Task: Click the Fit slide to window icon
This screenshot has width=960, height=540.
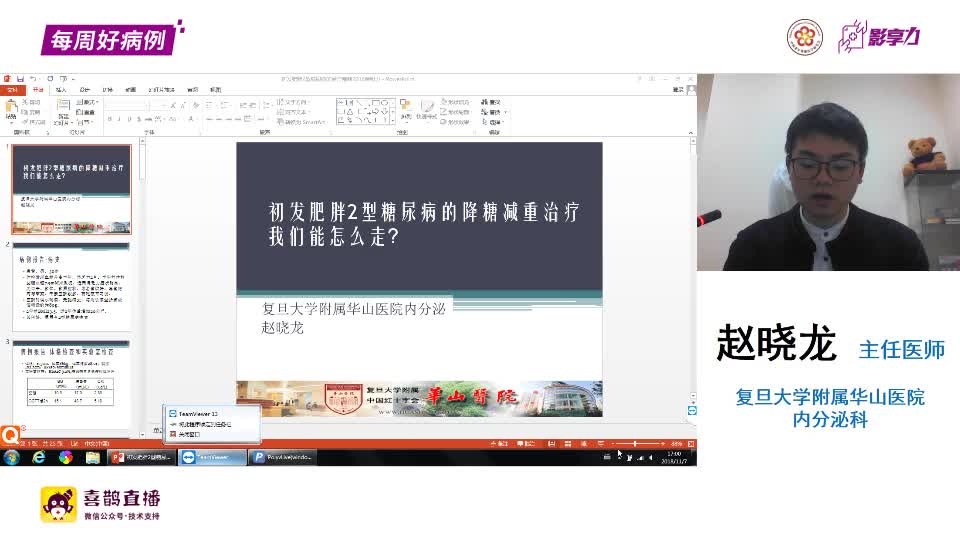Action: coord(691,443)
